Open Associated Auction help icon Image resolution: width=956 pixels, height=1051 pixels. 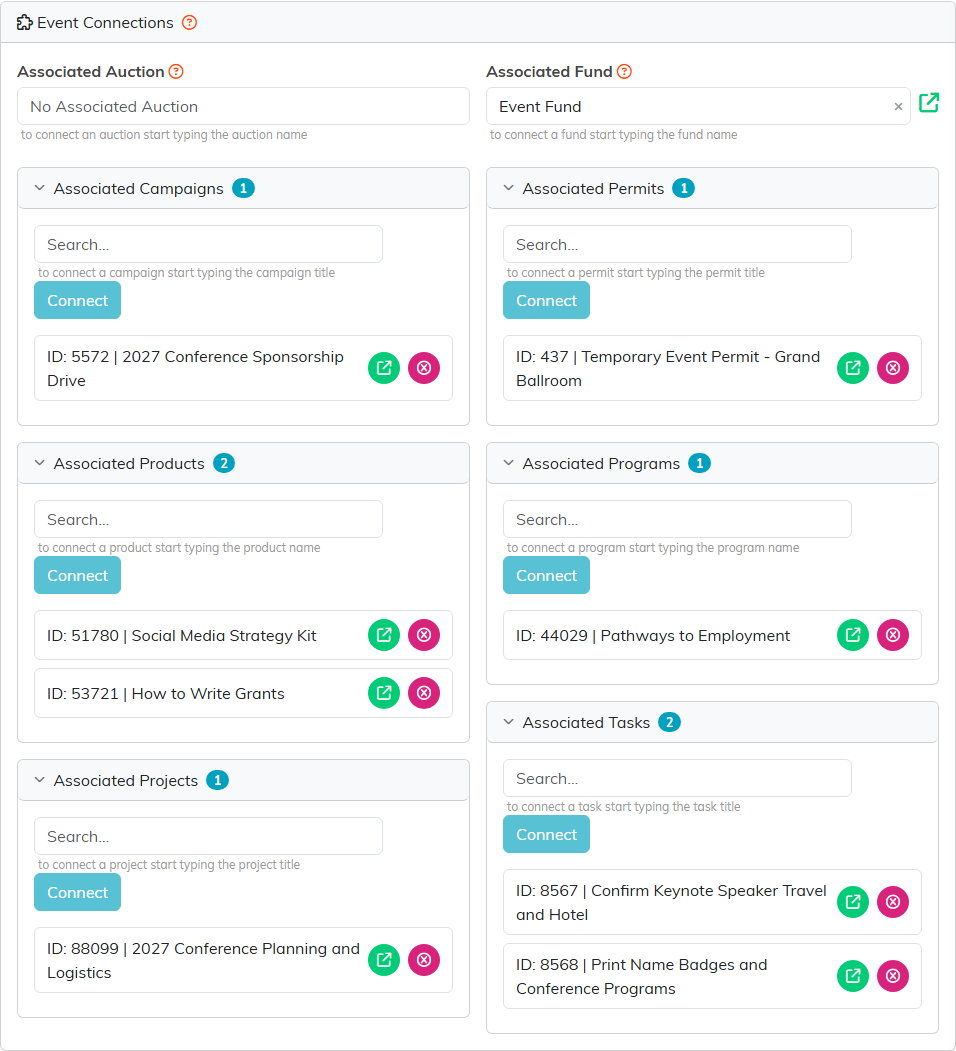(176, 72)
